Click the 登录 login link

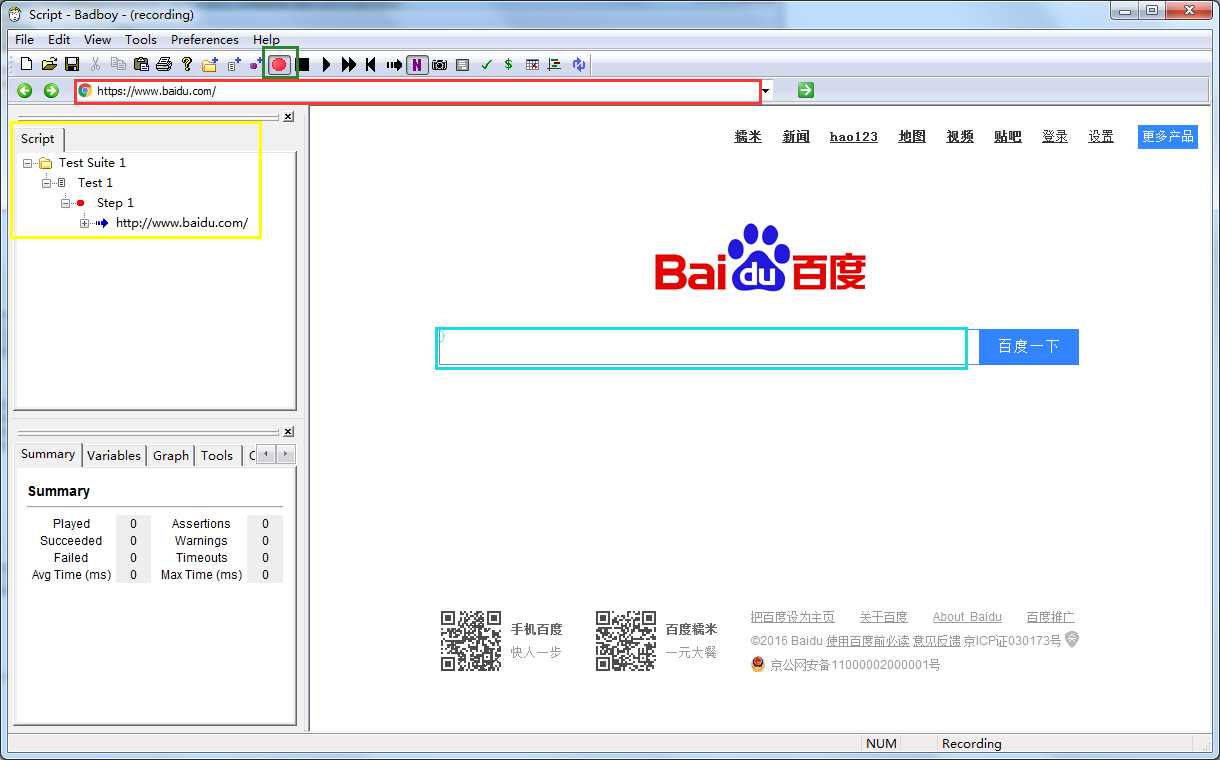pyautogui.click(x=1055, y=136)
